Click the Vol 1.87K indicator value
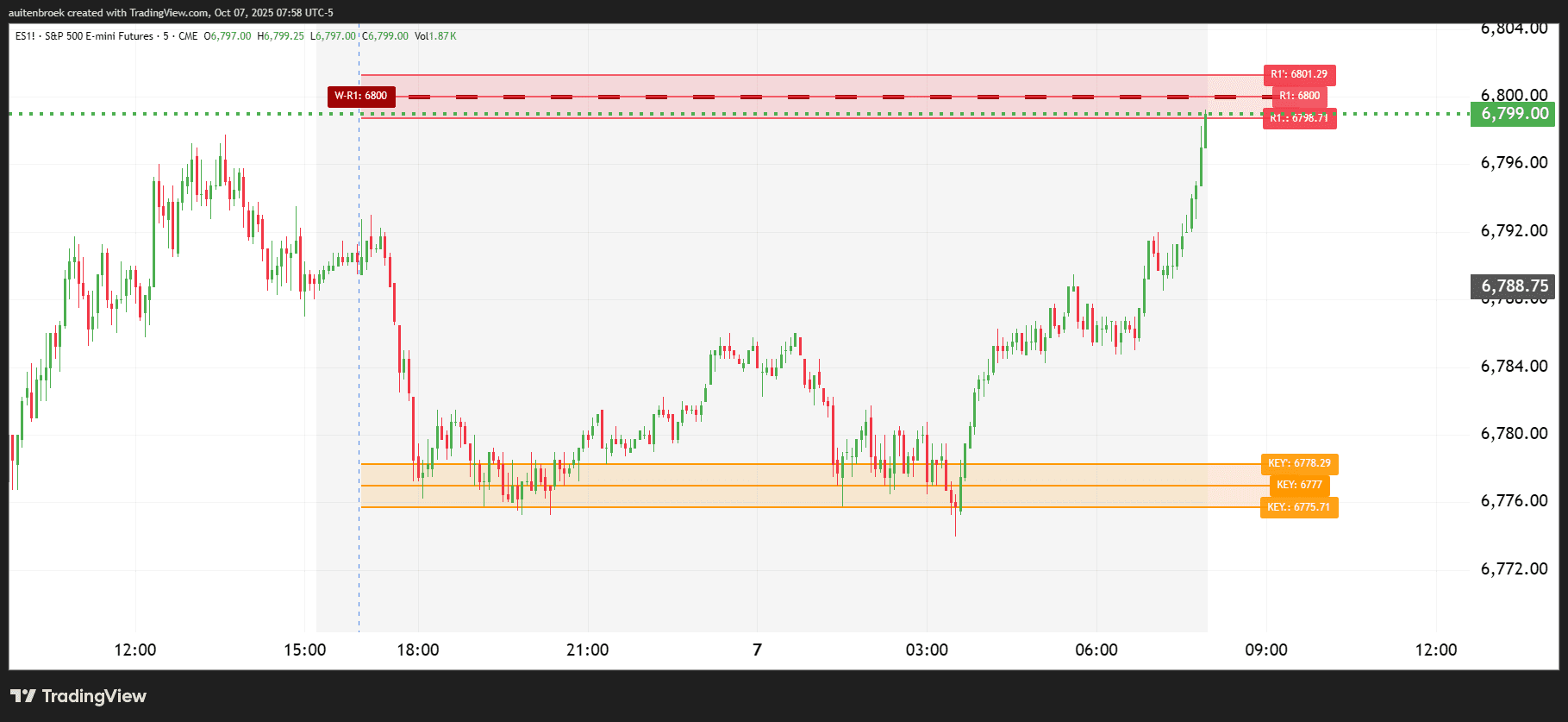 pos(435,36)
